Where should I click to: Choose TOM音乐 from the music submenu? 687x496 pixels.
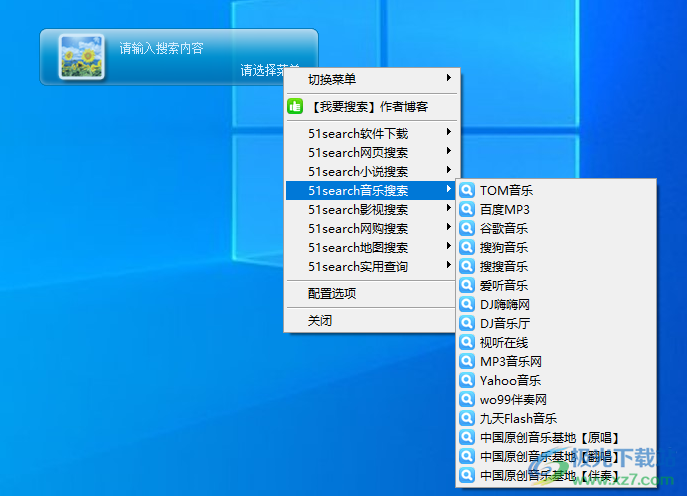tap(556, 190)
